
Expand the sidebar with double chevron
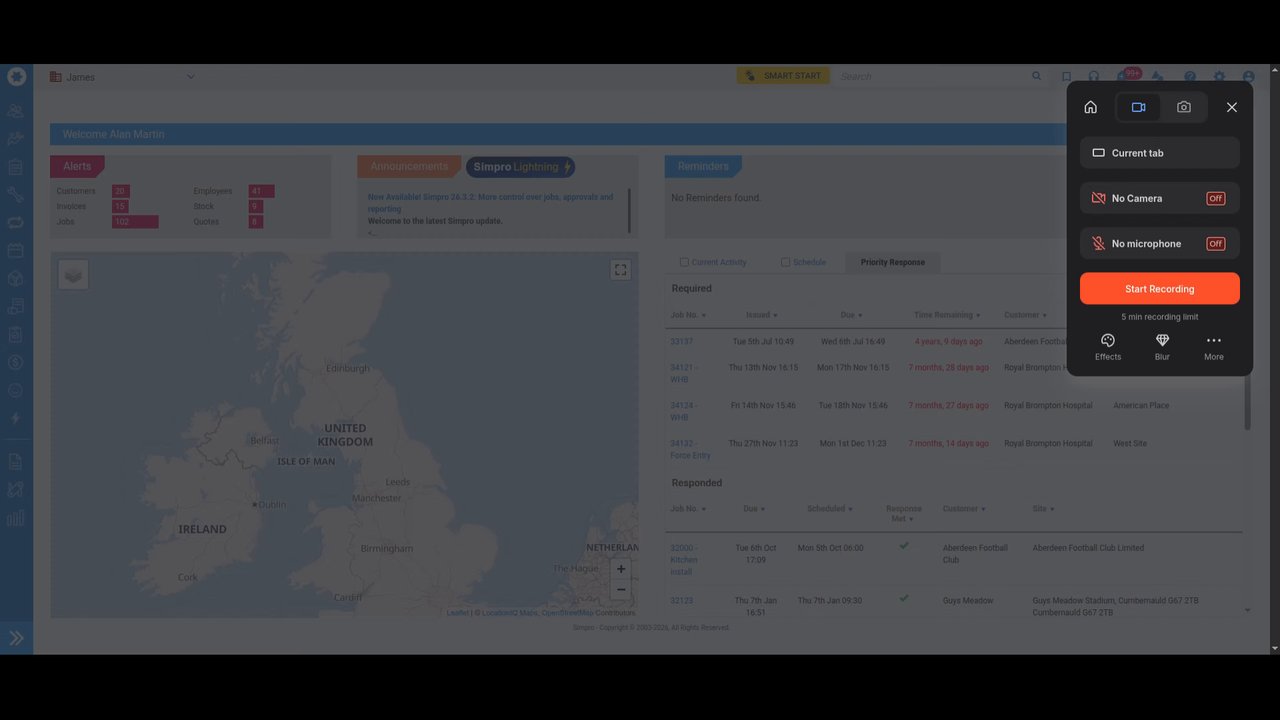(16, 638)
